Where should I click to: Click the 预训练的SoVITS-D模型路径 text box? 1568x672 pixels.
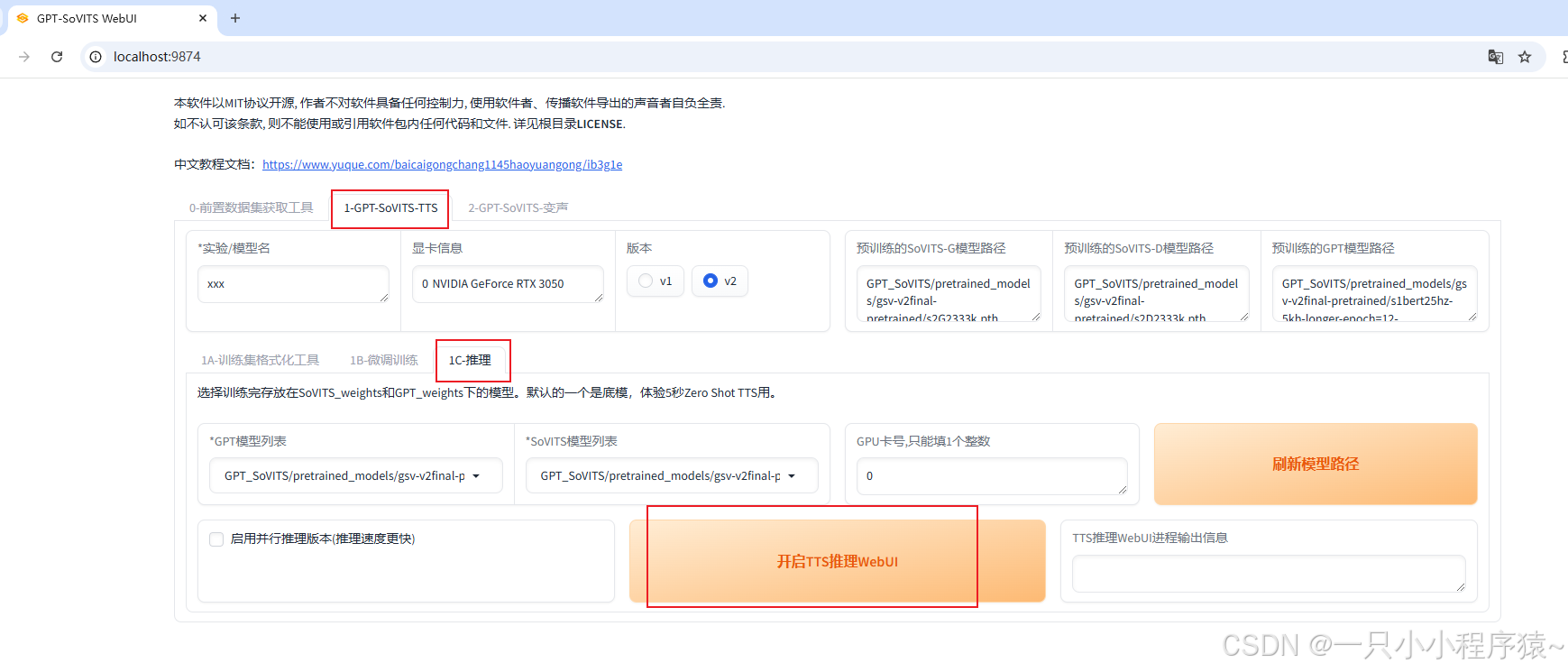1156,293
